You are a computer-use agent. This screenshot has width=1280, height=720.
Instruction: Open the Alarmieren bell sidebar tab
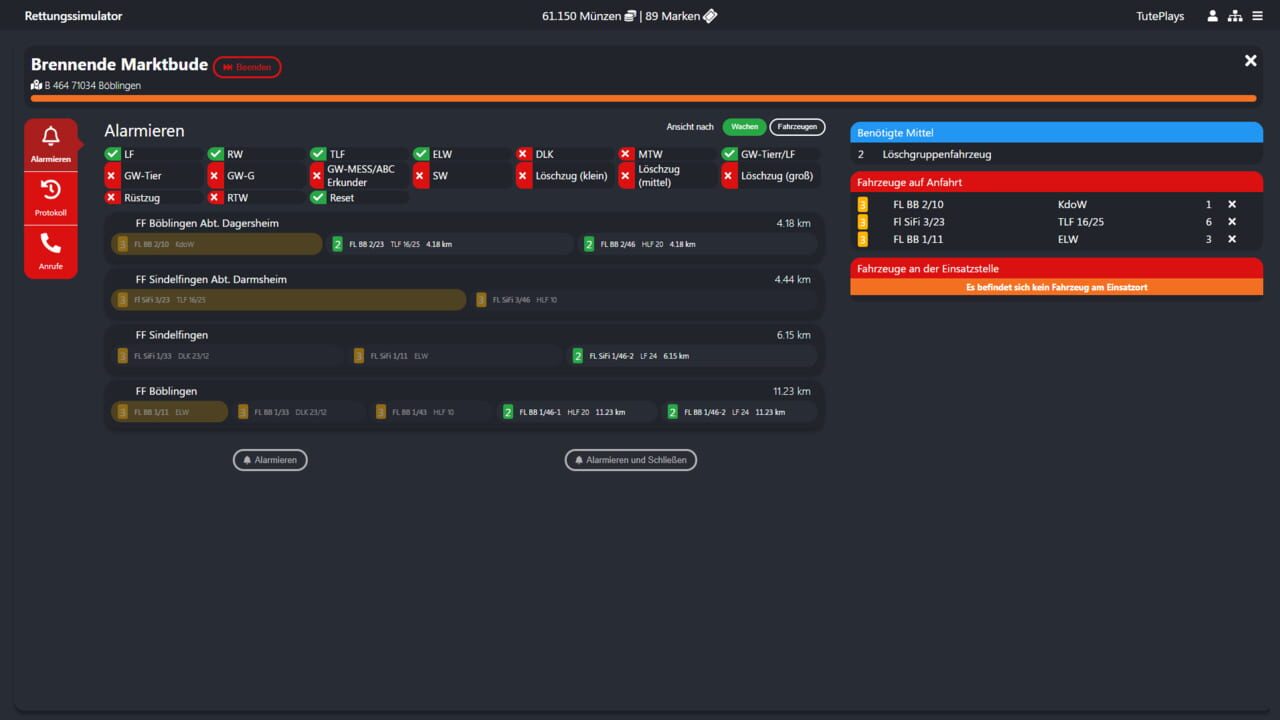(x=50, y=145)
